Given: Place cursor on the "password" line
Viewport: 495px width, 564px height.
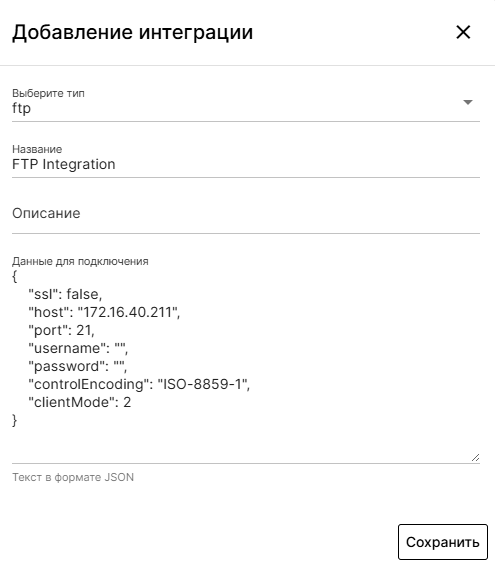Looking at the screenshot, I should [77, 366].
